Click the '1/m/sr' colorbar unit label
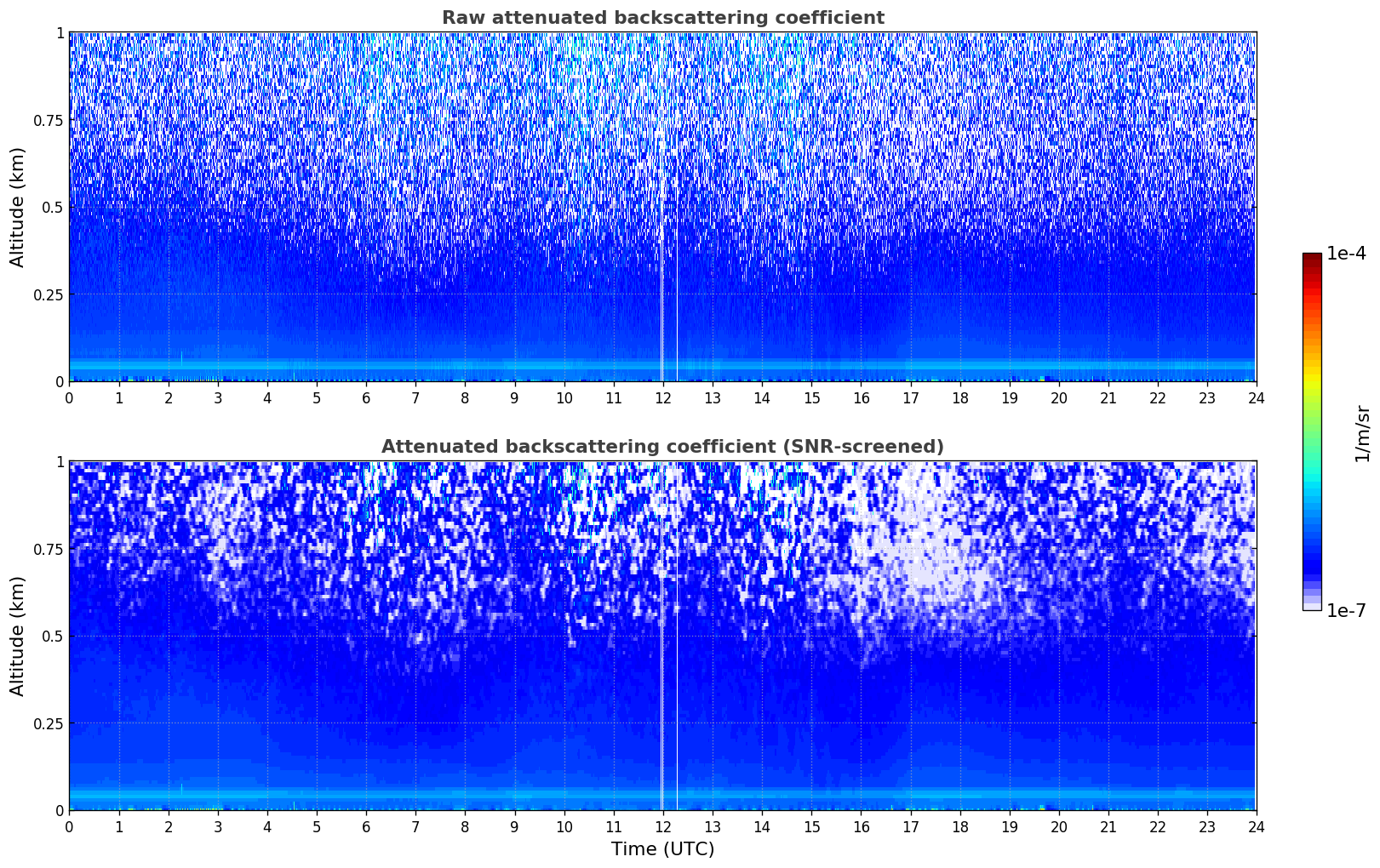 tap(1363, 432)
